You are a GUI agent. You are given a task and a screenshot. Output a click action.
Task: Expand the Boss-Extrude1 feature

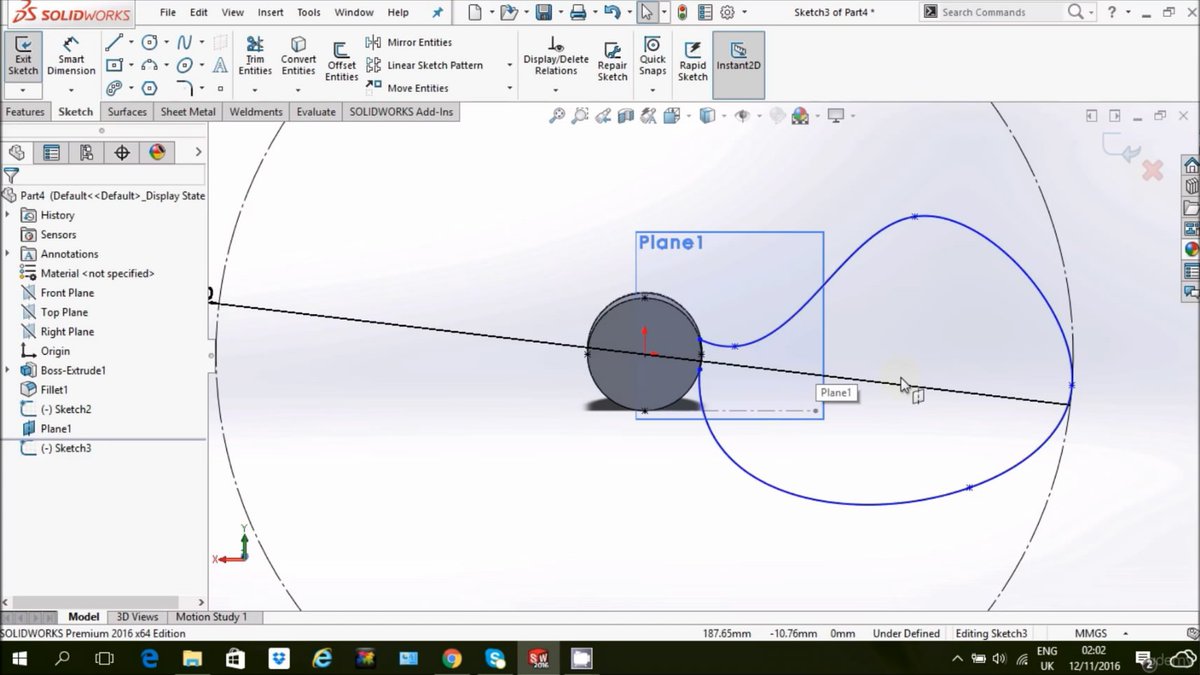tap(8, 370)
